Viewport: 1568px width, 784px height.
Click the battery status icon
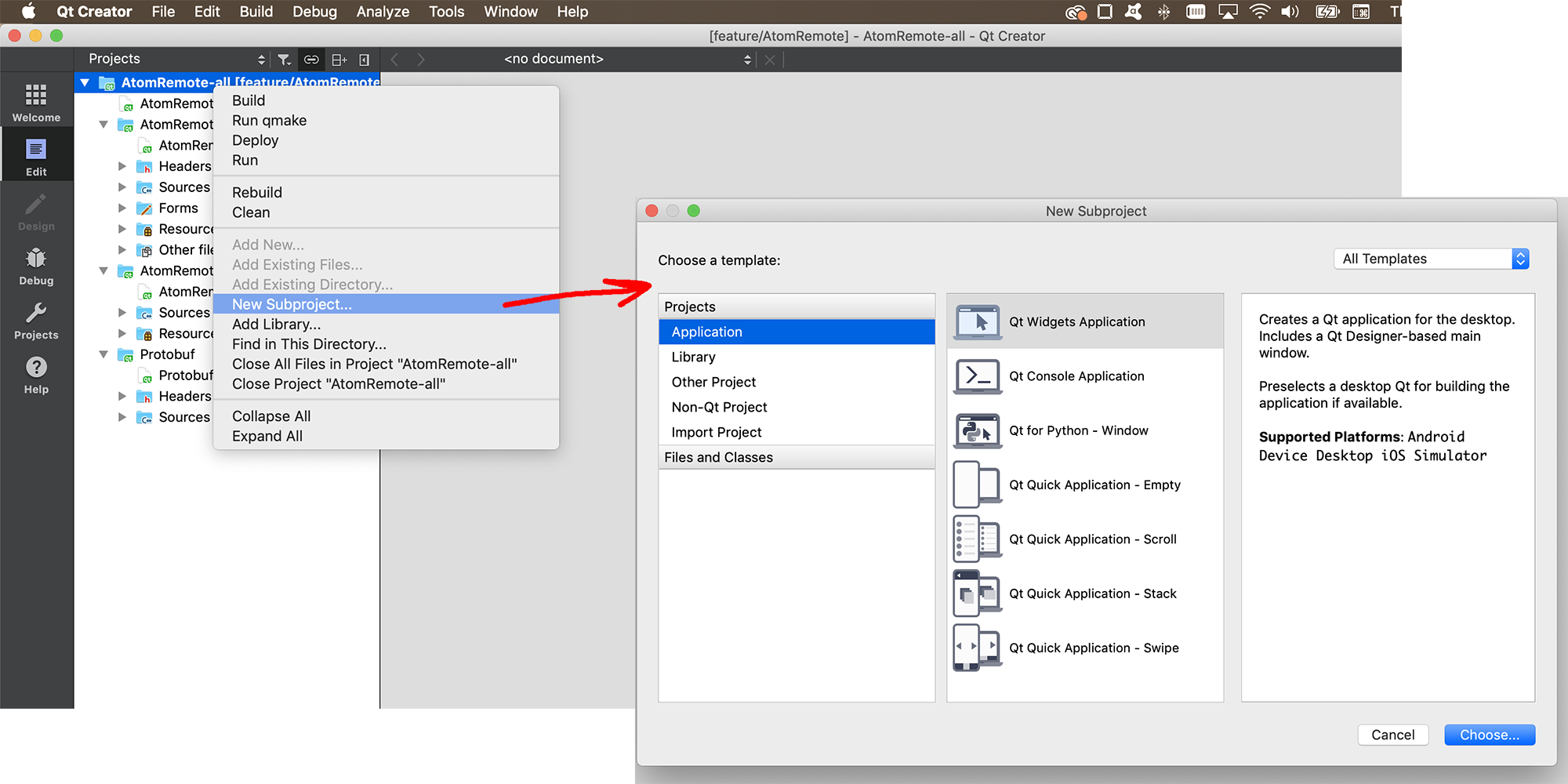click(x=1327, y=12)
